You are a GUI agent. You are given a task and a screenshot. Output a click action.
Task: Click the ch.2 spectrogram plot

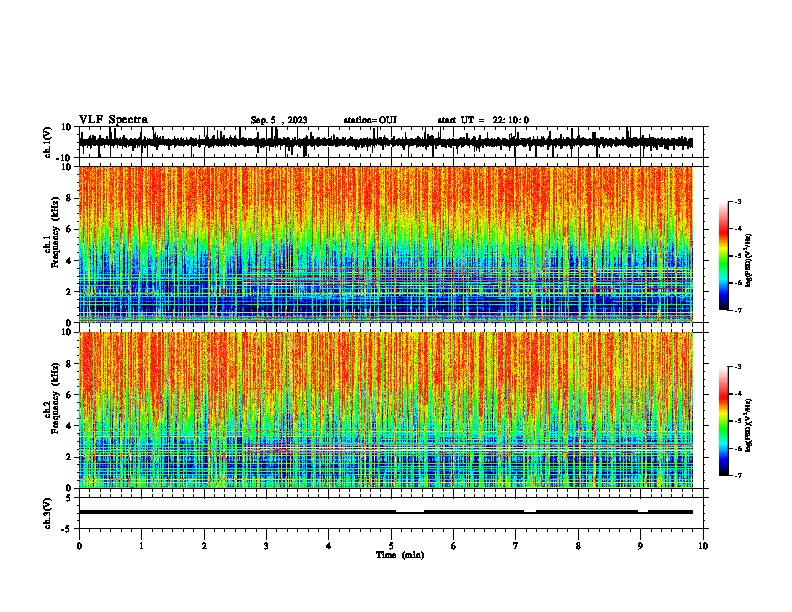pyautogui.click(x=386, y=410)
